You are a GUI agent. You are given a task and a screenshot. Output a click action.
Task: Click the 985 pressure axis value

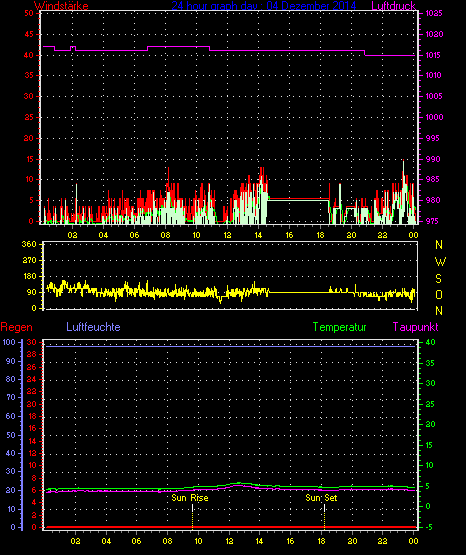[x=433, y=179]
